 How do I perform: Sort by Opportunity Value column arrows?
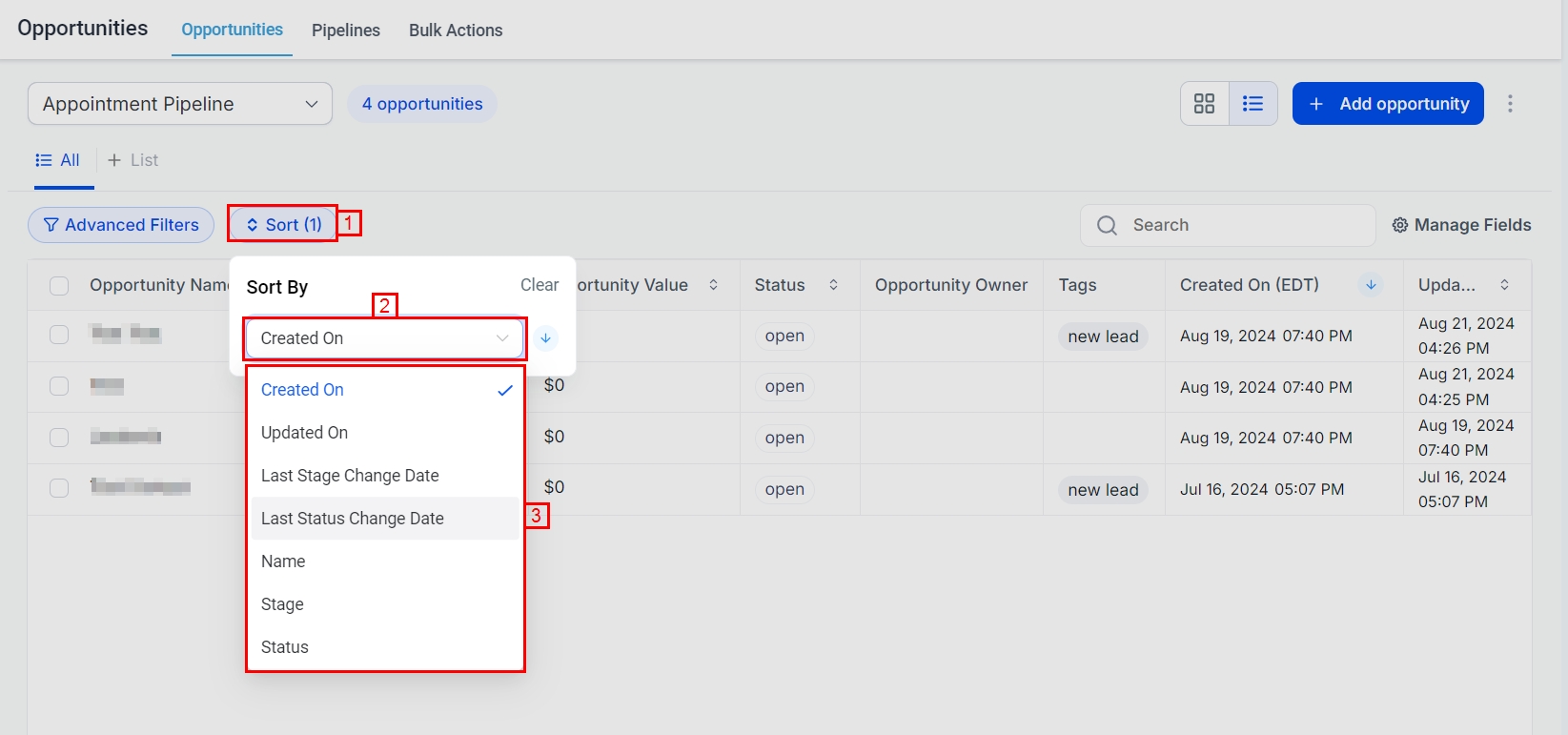(x=713, y=285)
